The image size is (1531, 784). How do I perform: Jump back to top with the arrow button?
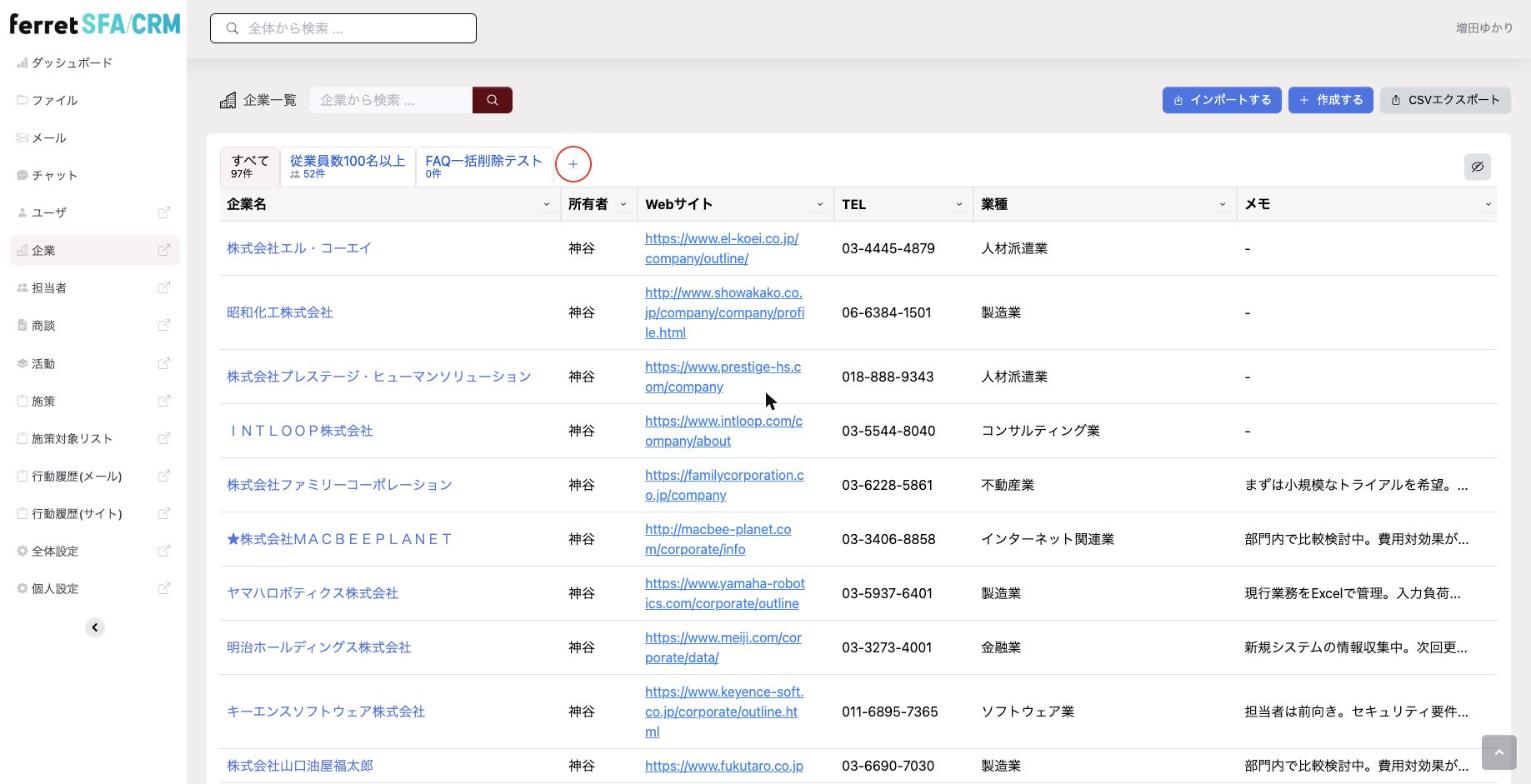(1498, 753)
